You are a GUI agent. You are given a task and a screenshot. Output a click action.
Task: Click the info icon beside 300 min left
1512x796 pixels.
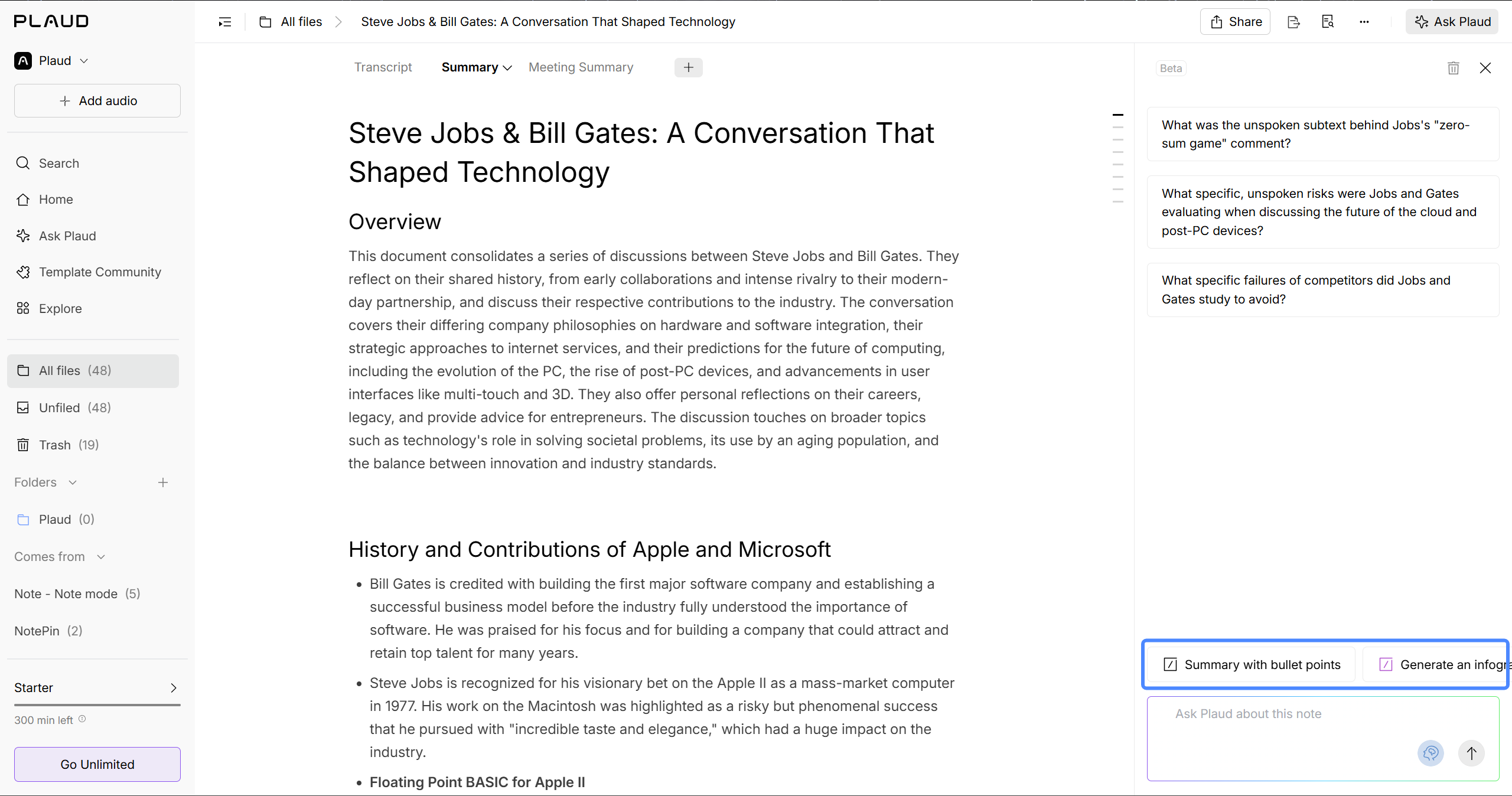pyautogui.click(x=82, y=719)
